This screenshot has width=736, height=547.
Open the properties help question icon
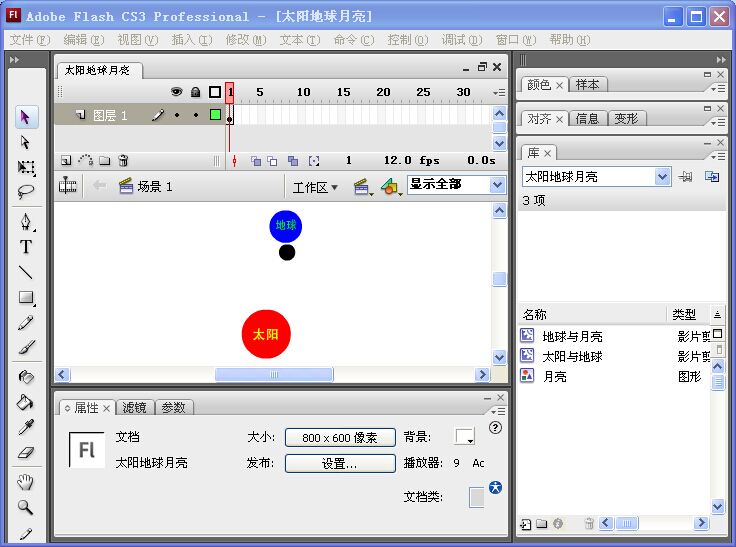[x=495, y=427]
